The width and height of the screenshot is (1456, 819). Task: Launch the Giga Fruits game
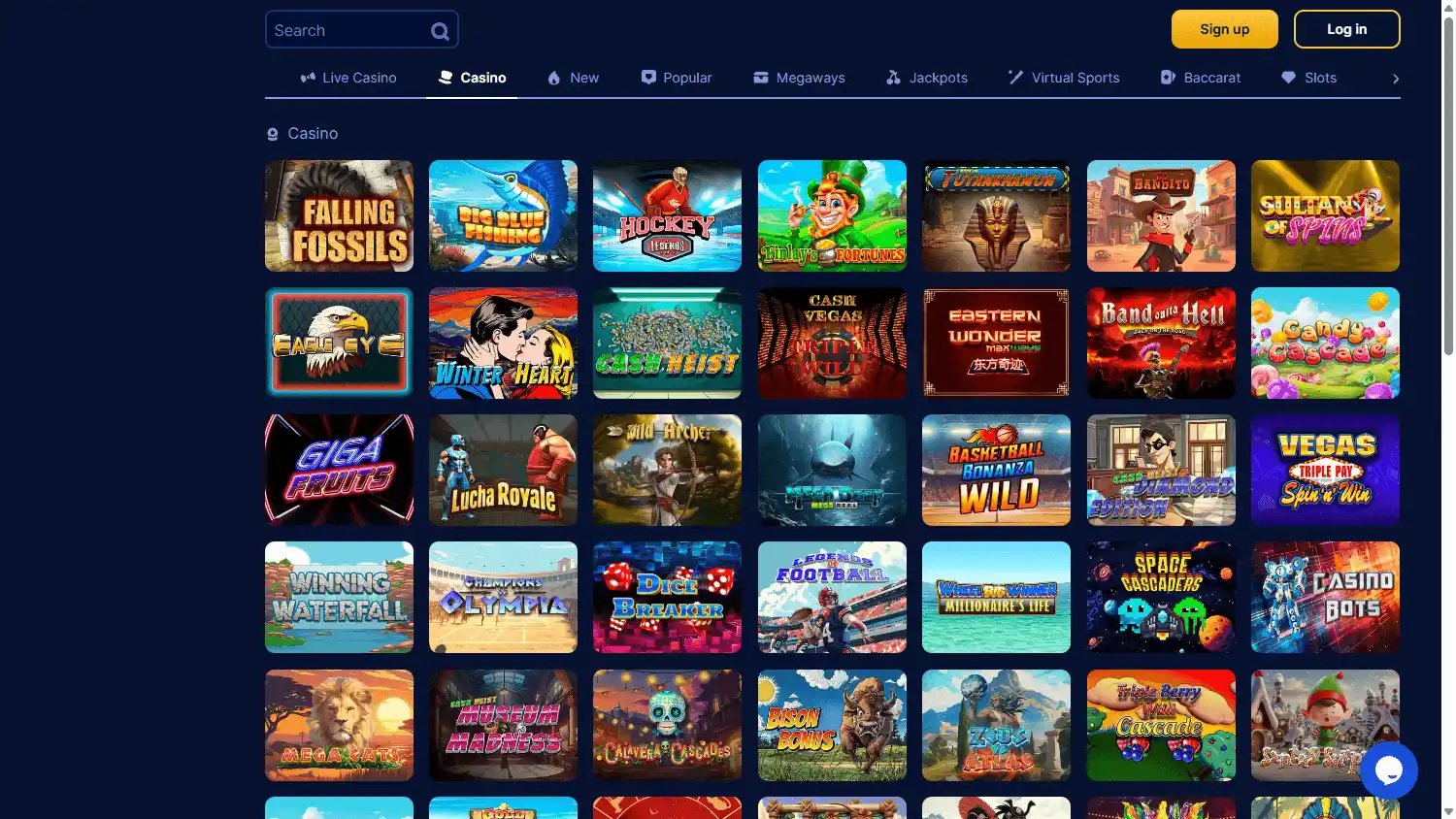pos(339,470)
